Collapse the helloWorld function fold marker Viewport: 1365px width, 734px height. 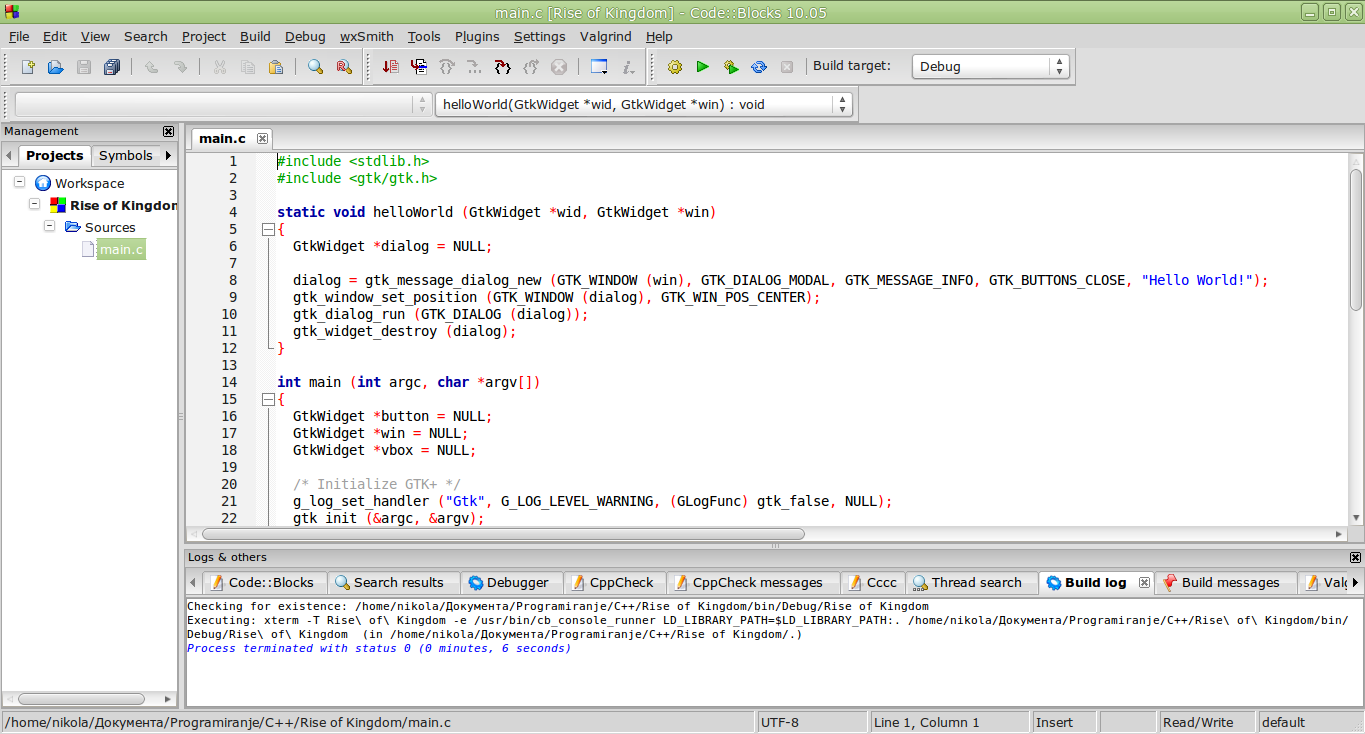(267, 229)
